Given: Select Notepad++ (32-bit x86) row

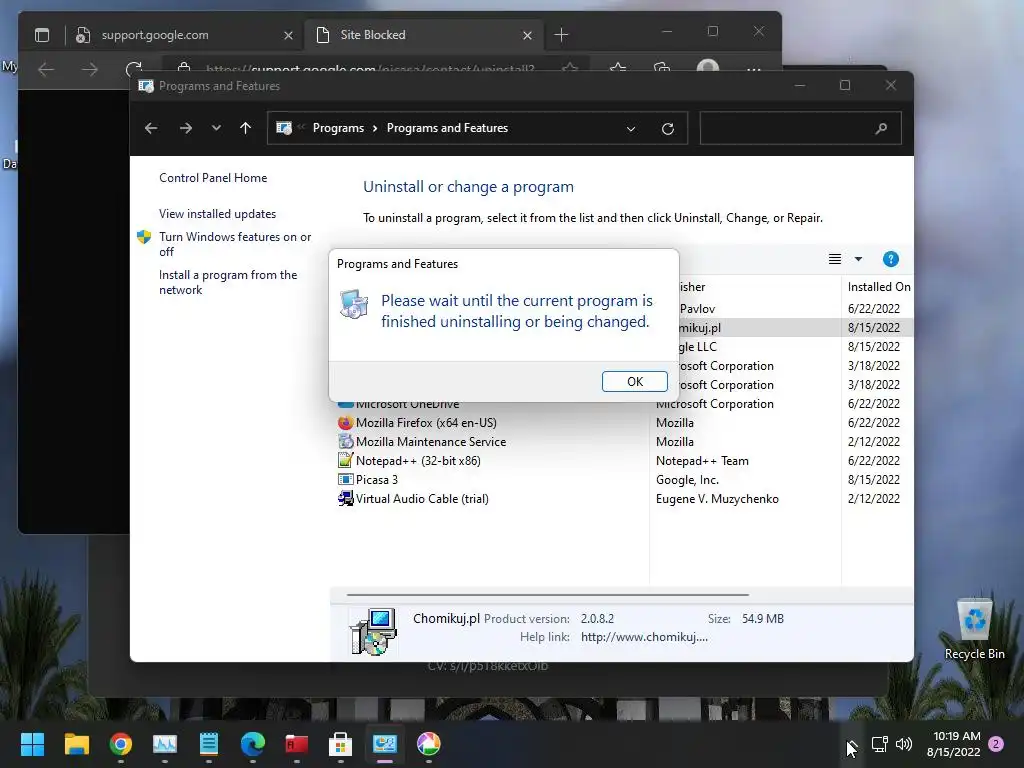Looking at the screenshot, I should 418,460.
